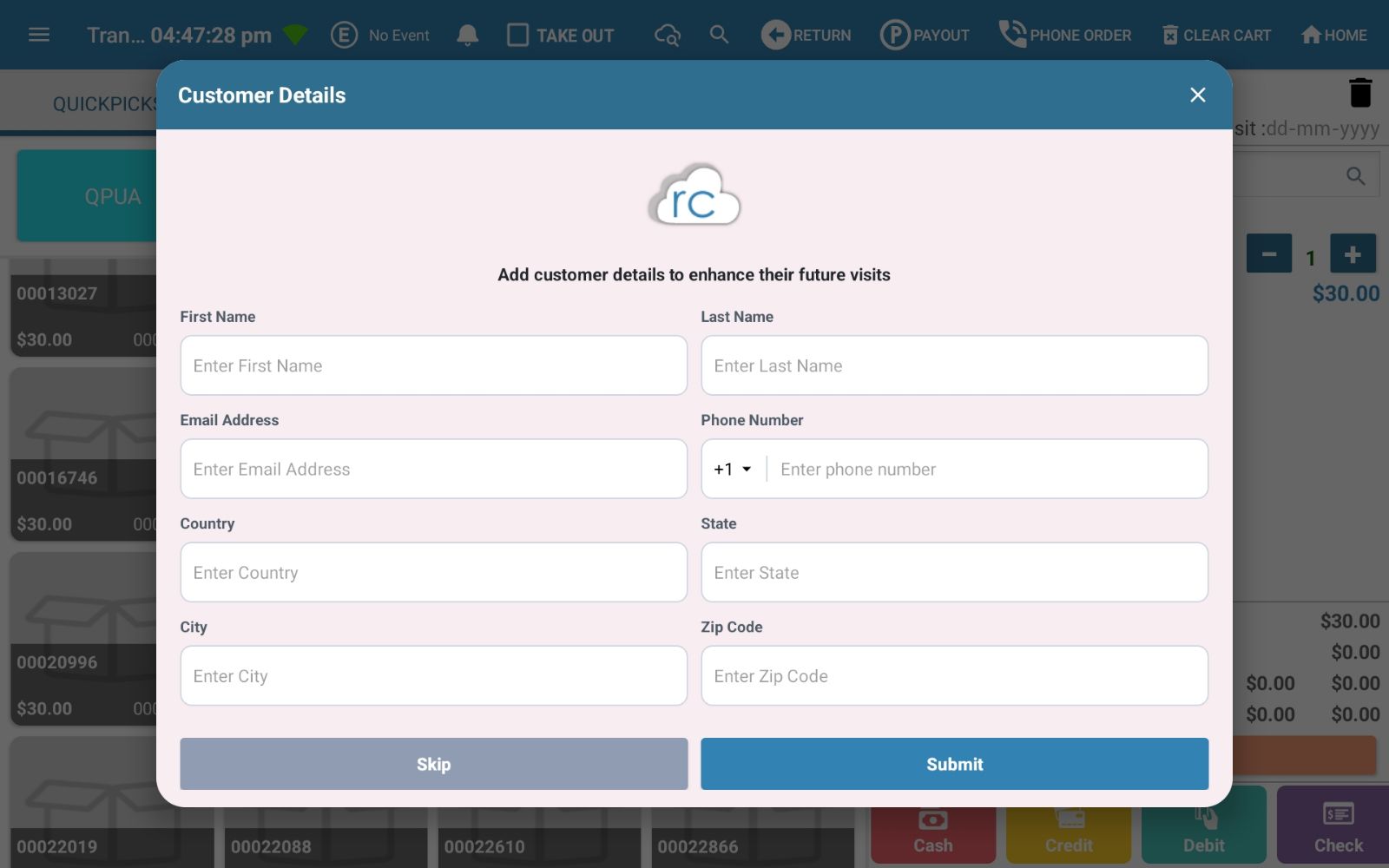Image resolution: width=1389 pixels, height=868 pixels.
Task: Click the green Wi-Fi status icon
Action: click(x=295, y=35)
